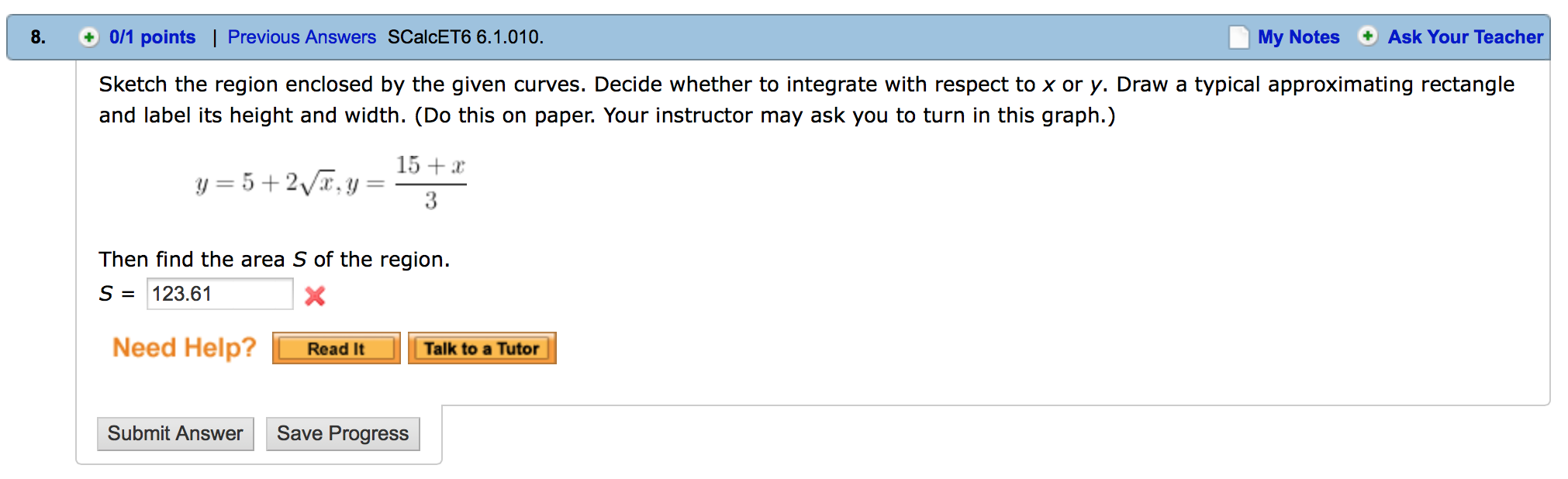The image size is (1568, 479).
Task: Click the question instruction paragraph text
Action: pyautogui.click(x=806, y=100)
